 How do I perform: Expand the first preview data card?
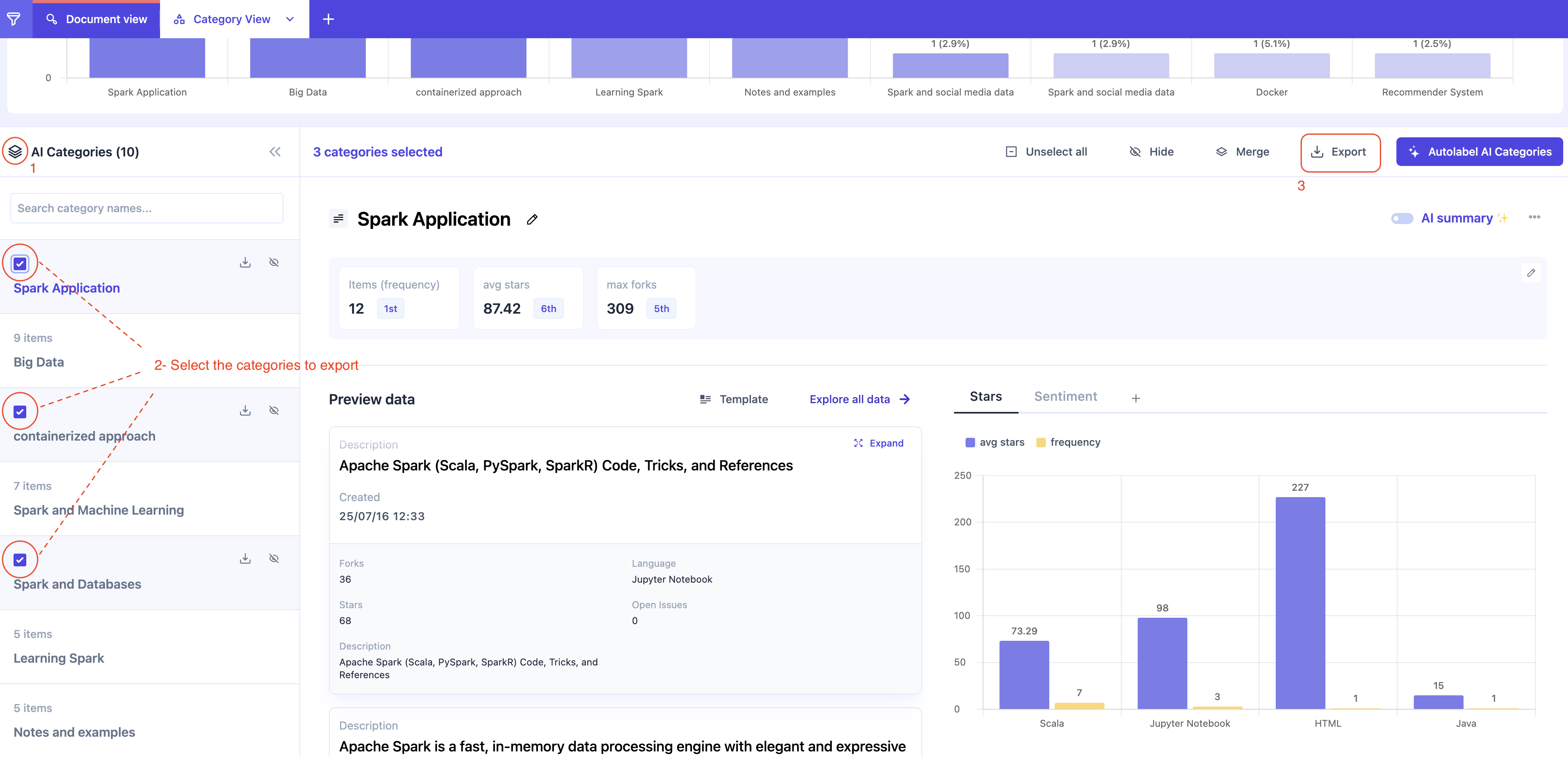pyautogui.click(x=878, y=443)
